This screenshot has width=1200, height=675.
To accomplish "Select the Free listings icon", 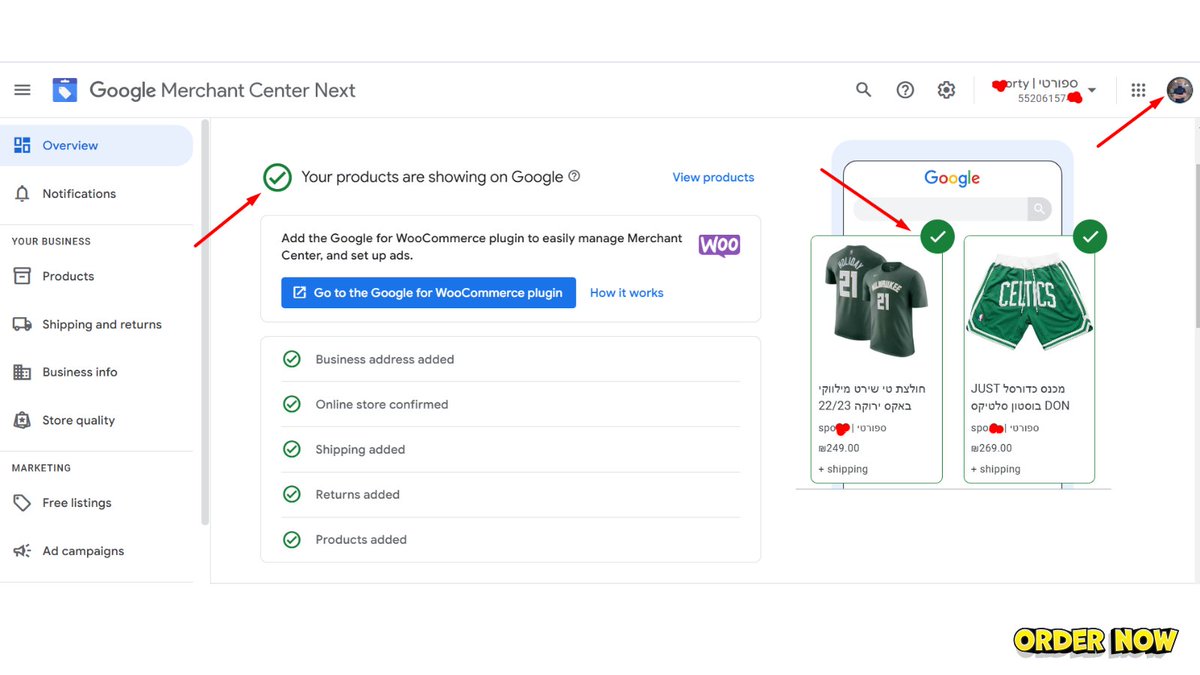I will click(x=22, y=502).
